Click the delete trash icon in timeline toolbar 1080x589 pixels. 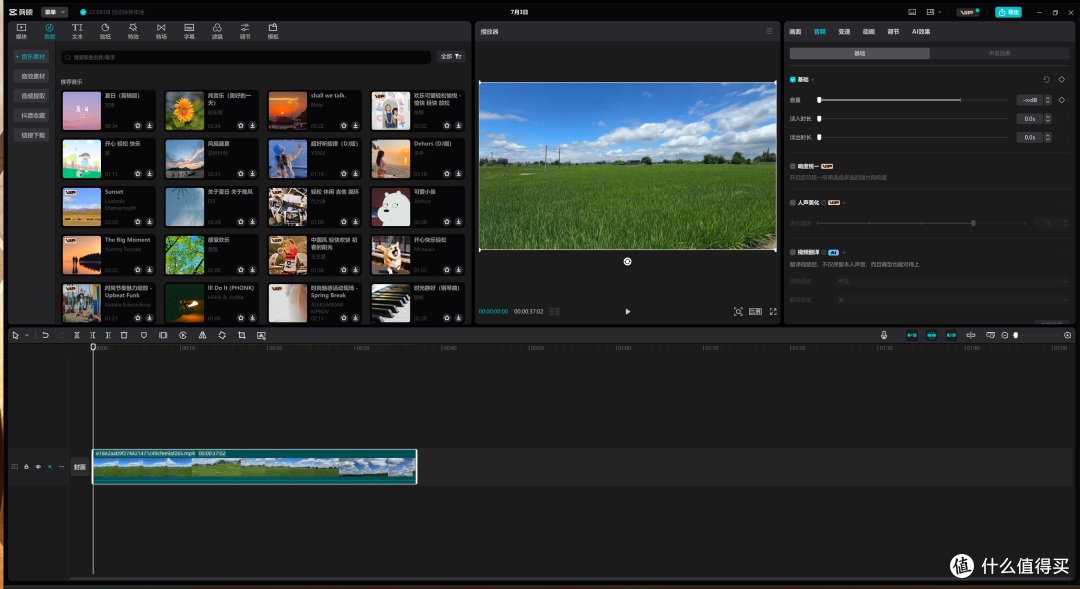(124, 335)
